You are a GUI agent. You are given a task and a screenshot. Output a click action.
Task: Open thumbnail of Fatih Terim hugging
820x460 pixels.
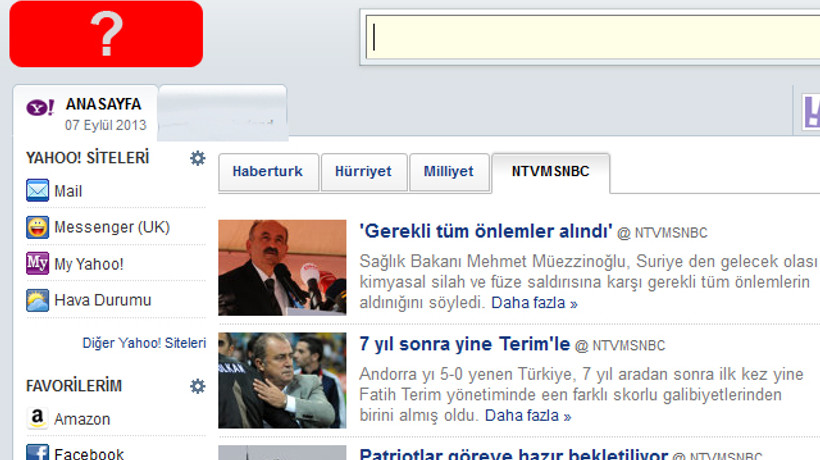click(x=282, y=381)
